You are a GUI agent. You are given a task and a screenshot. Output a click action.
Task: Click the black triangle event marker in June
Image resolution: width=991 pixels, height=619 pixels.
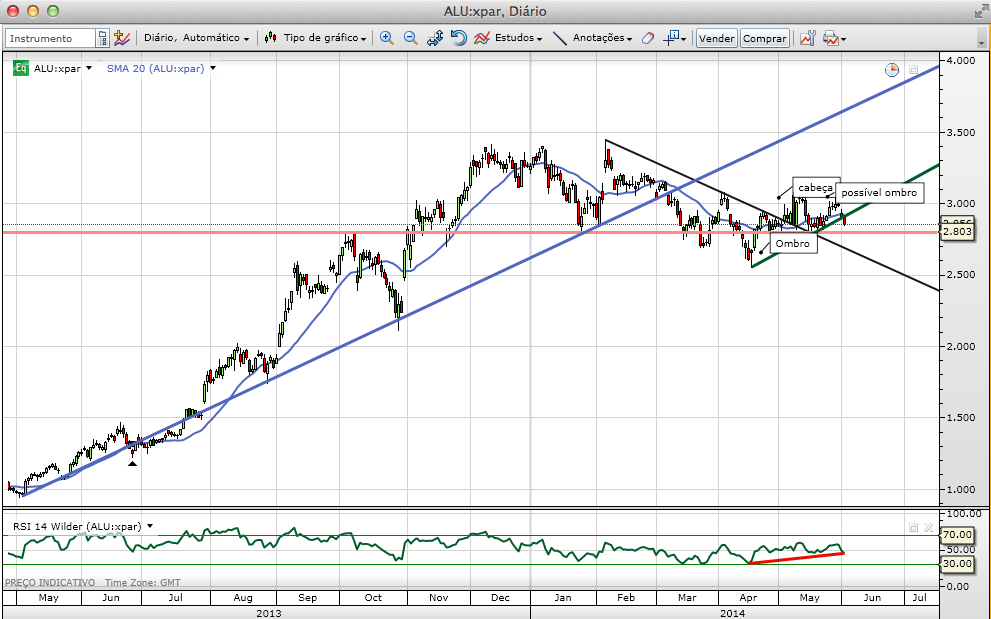[132, 463]
